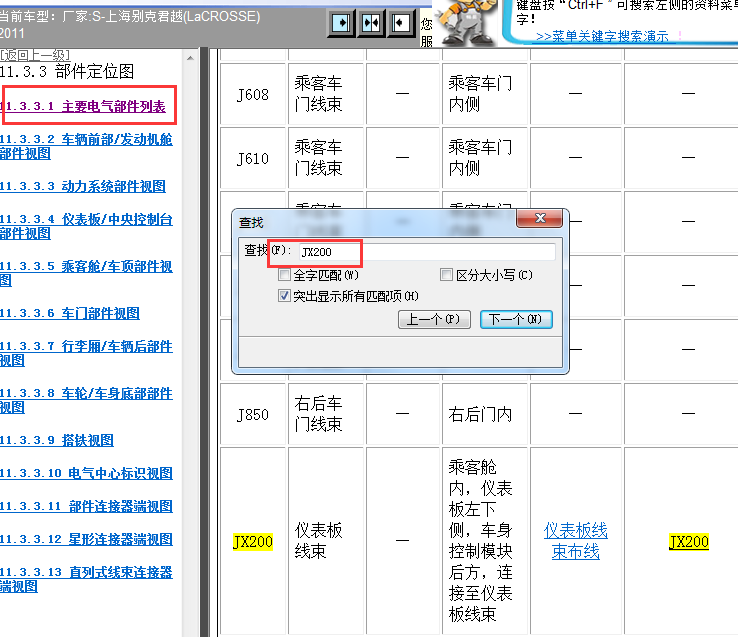The image size is (738, 637).
Task: Click the 下一个 next match button
Action: [516, 319]
